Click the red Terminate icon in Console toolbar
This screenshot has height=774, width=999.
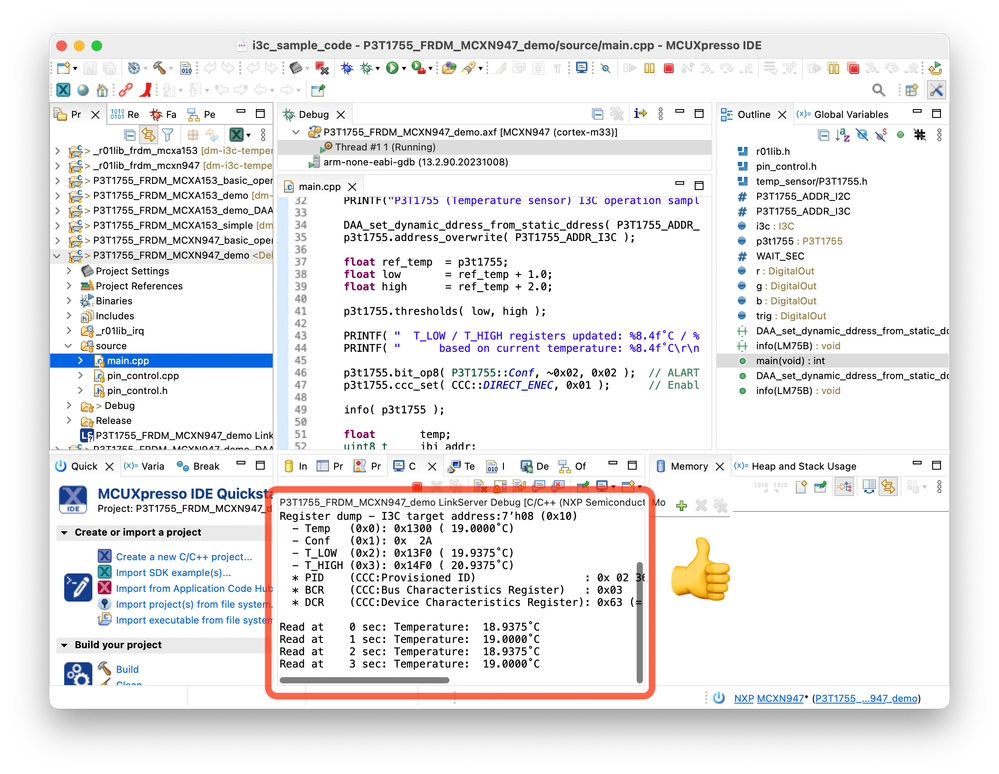coord(417,487)
